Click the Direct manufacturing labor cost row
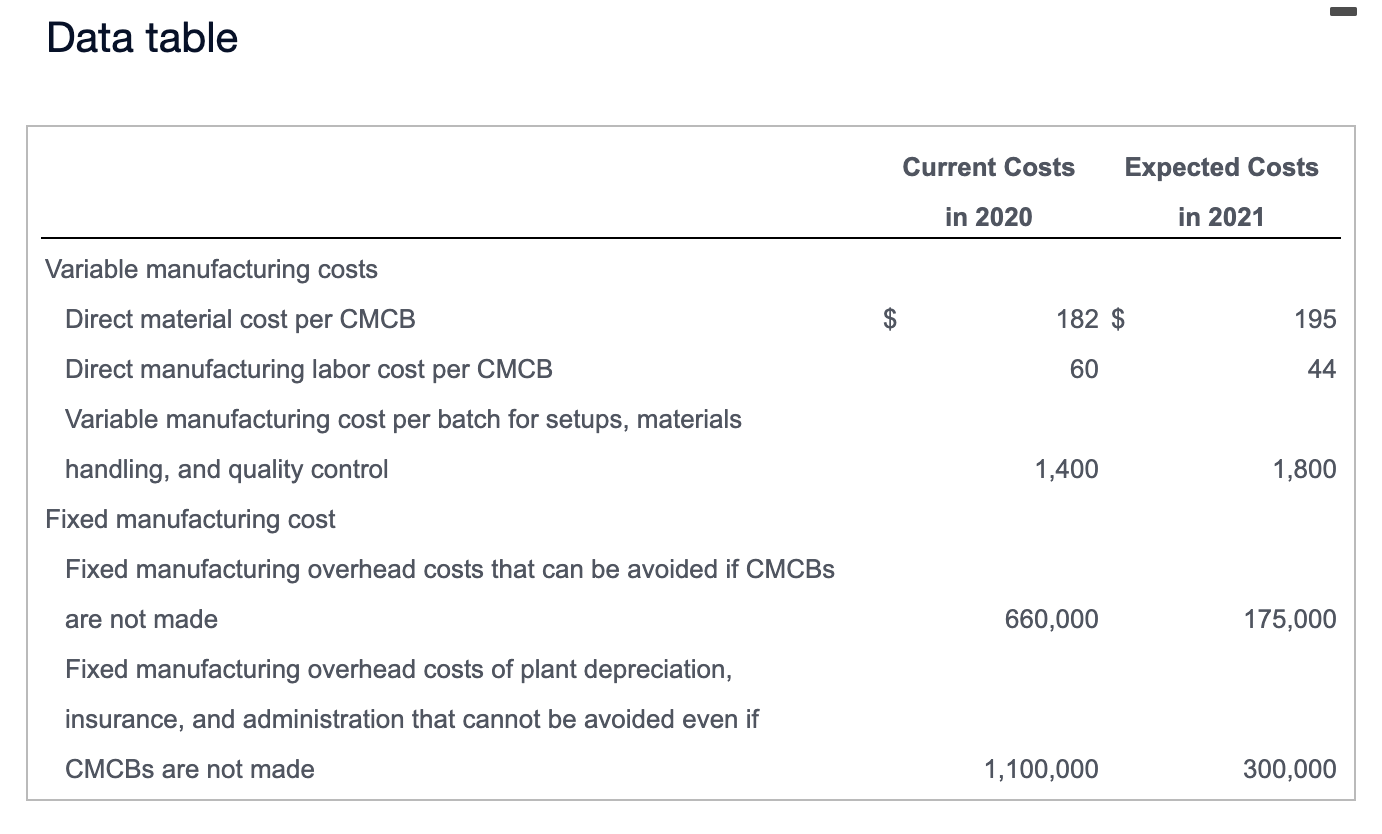 click(x=307, y=369)
